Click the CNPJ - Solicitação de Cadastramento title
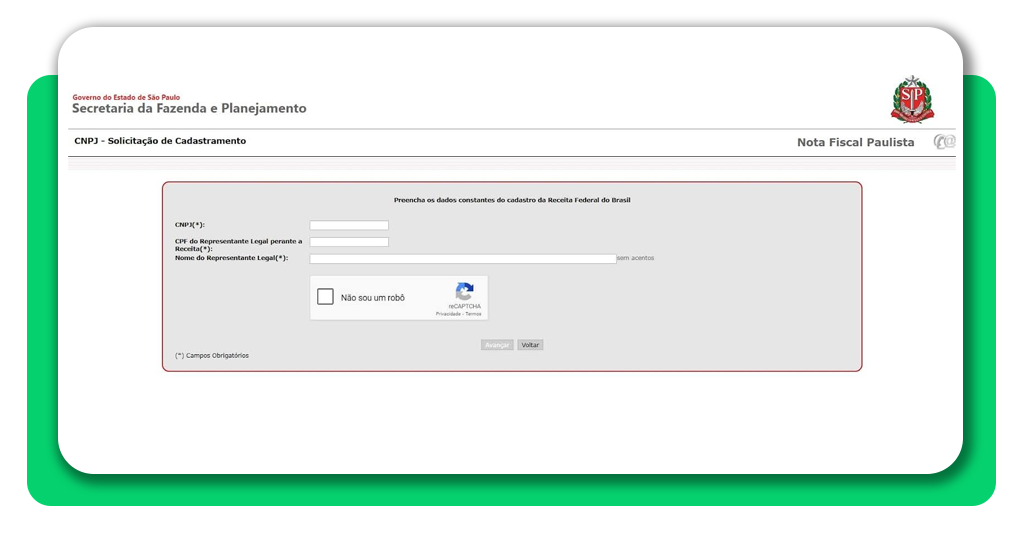Image resolution: width=1024 pixels, height=536 pixels. click(160, 141)
